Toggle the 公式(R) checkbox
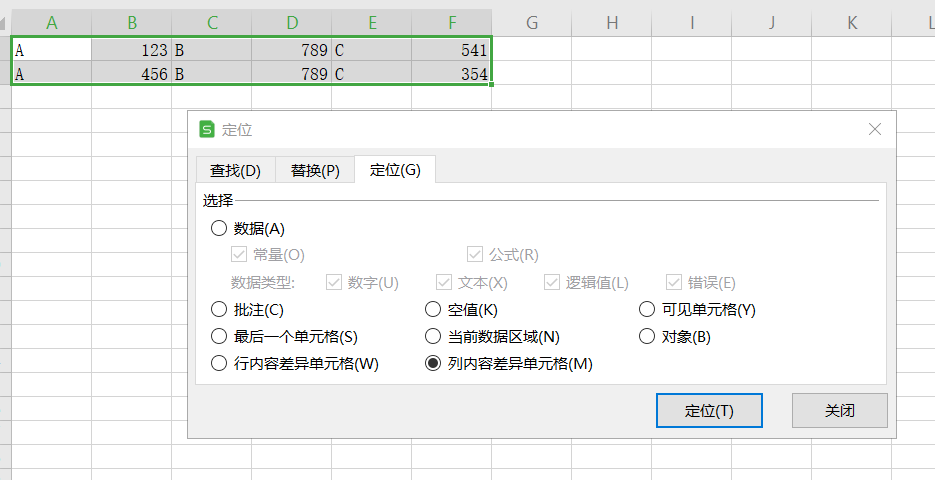Viewport: 935px width, 480px height. 475,255
